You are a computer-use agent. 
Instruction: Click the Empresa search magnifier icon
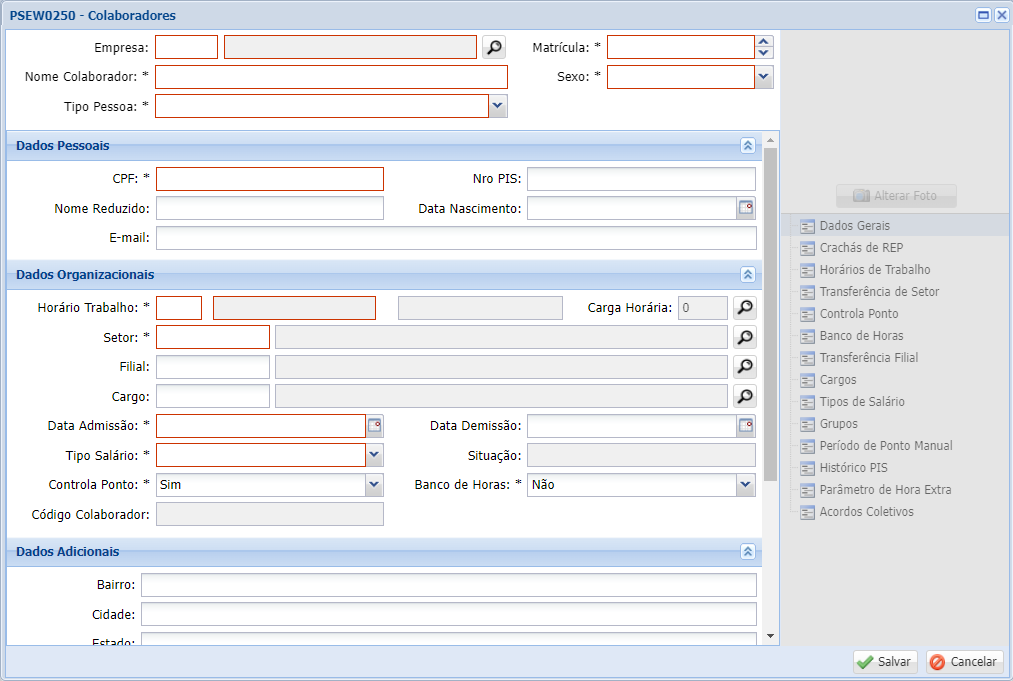494,47
